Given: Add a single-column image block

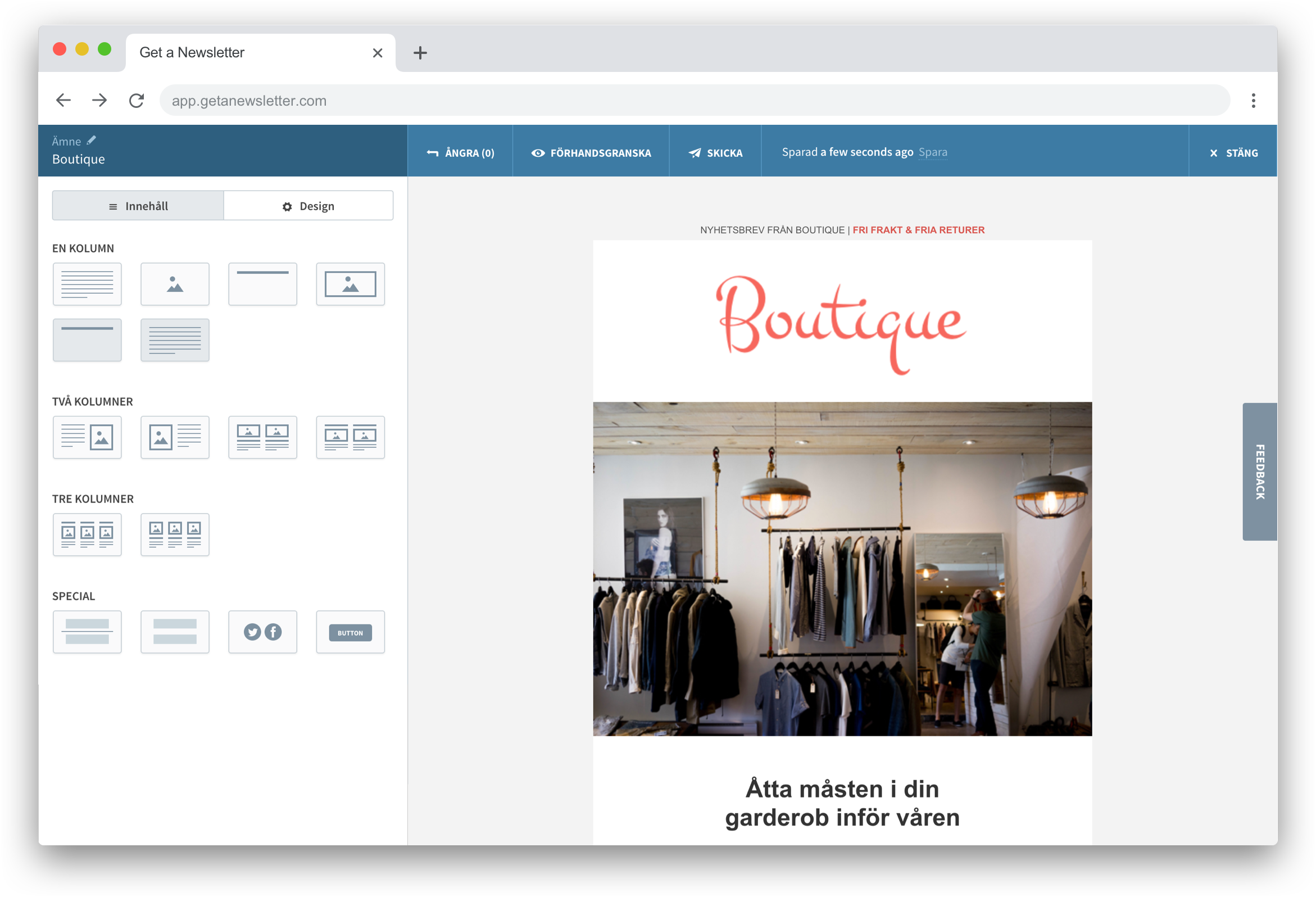Looking at the screenshot, I should click(x=175, y=284).
